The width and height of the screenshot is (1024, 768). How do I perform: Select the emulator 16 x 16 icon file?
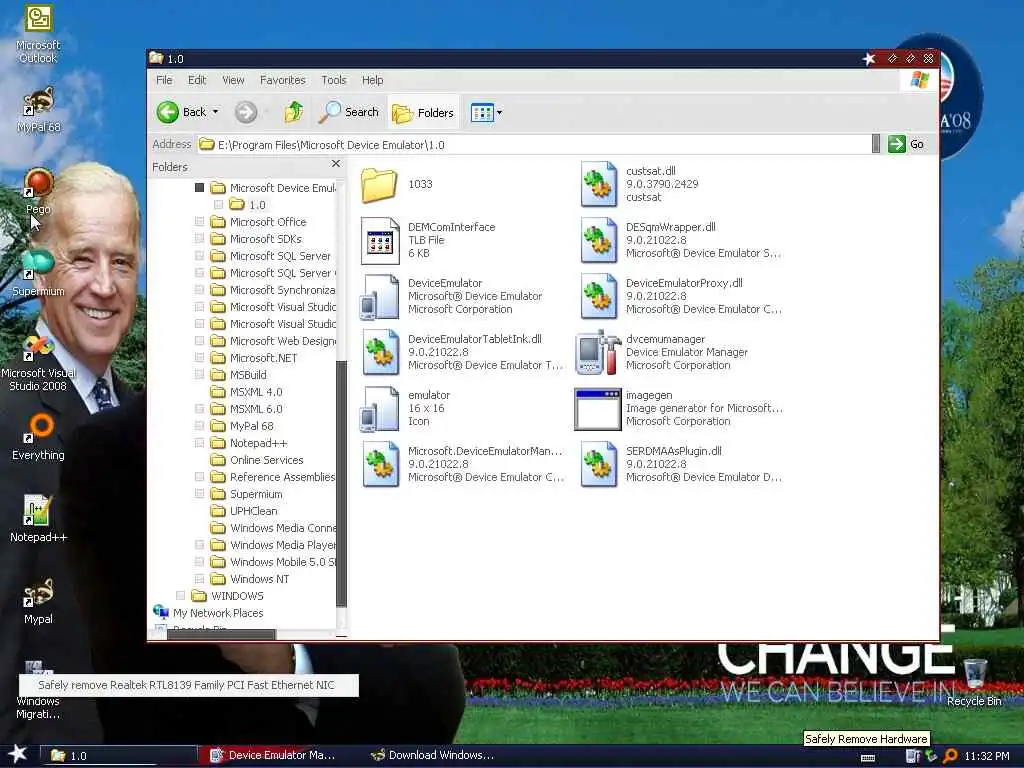tap(379, 408)
